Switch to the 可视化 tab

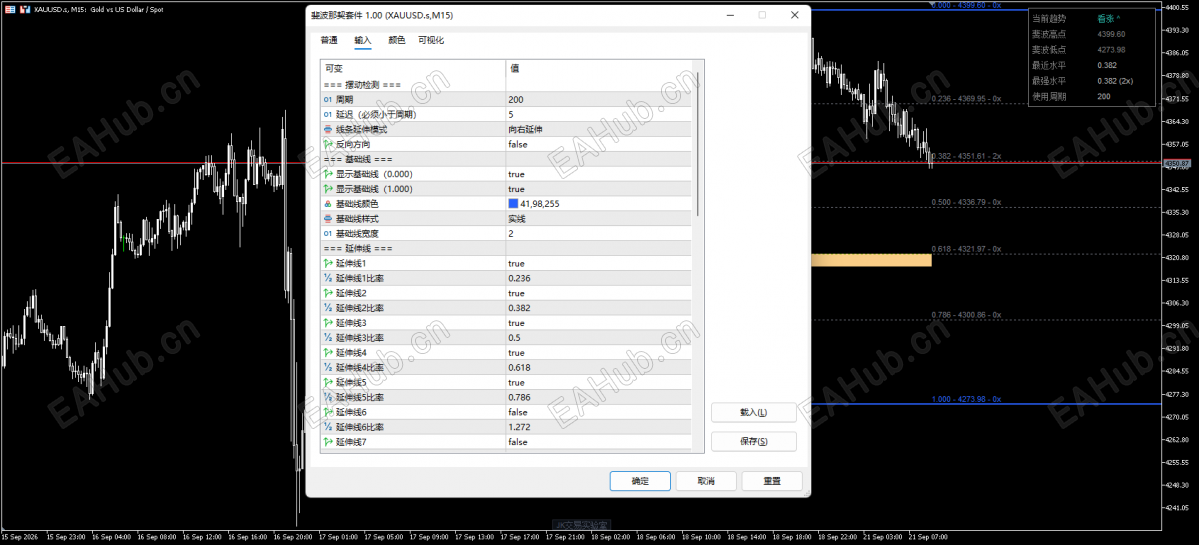(x=431, y=41)
